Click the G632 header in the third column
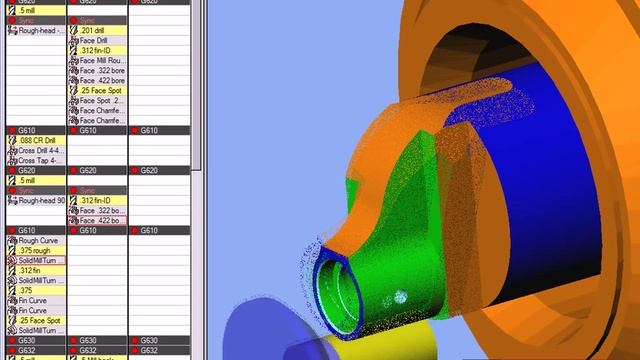This screenshot has height=360, width=640. click(159, 350)
